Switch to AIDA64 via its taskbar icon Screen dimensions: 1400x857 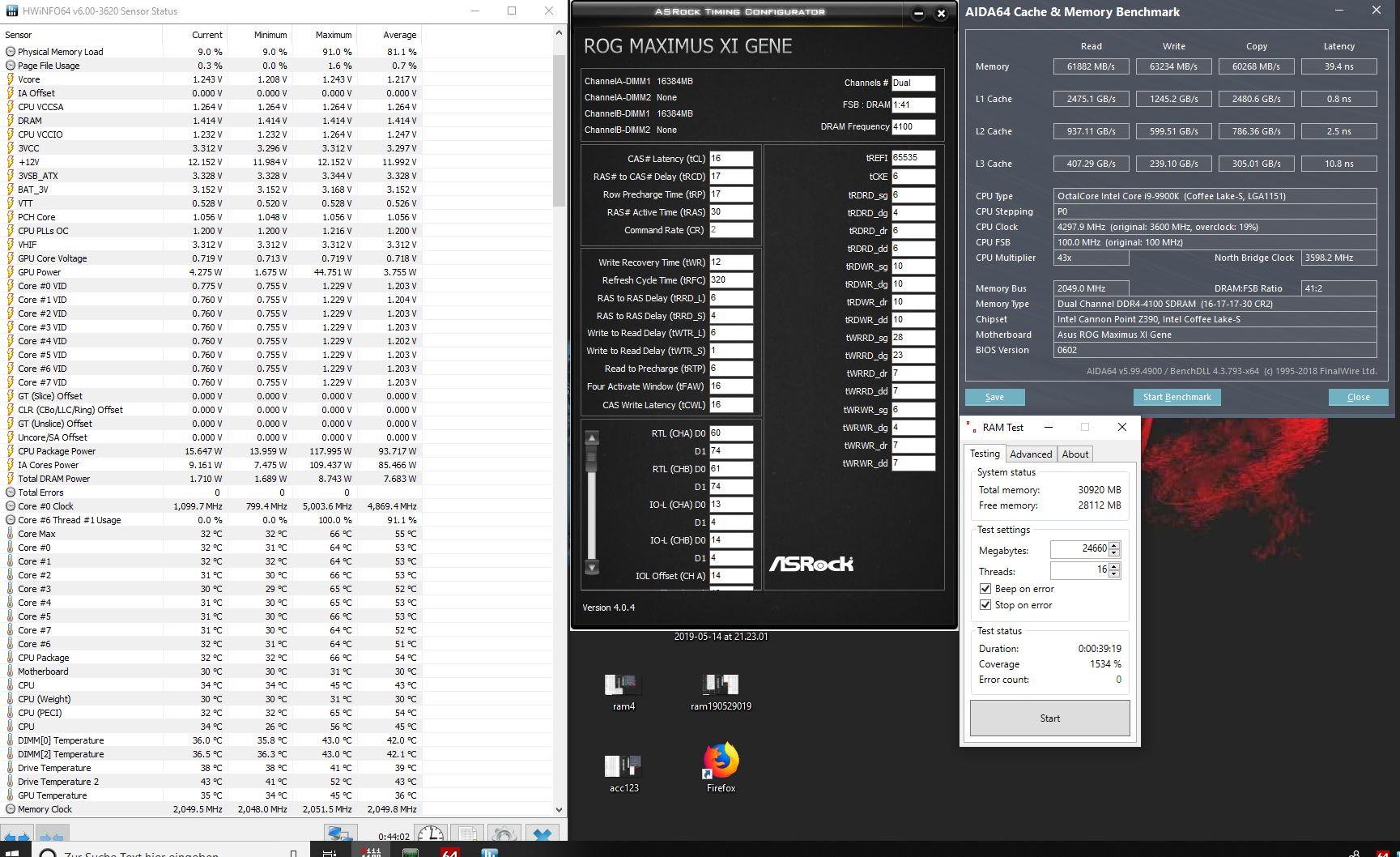(x=450, y=851)
